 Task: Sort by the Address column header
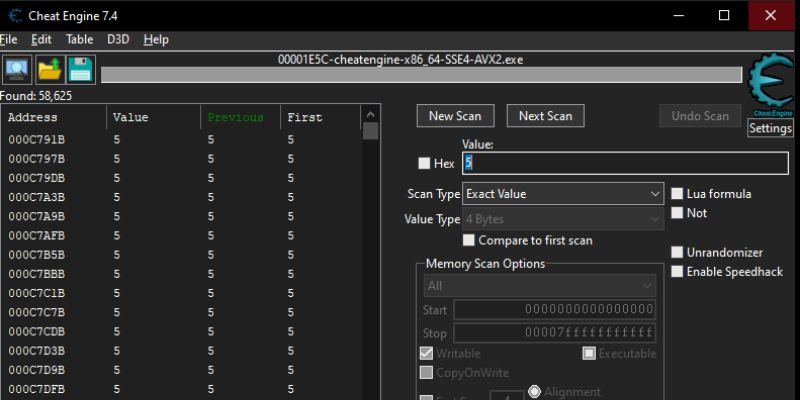tap(54, 117)
